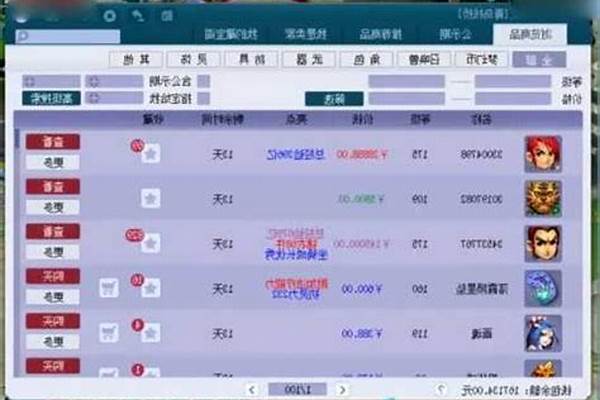Image resolution: width=600 pixels, height=400 pixels.
Task: Click the curved back-arrow icon in title bar
Action: click(x=138, y=16)
